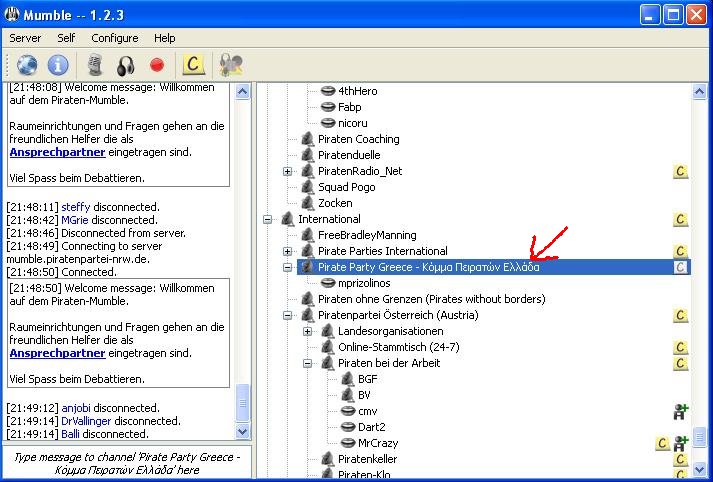Click the channel tree scrollbar thumb
713x482 pixels.
coord(699,437)
